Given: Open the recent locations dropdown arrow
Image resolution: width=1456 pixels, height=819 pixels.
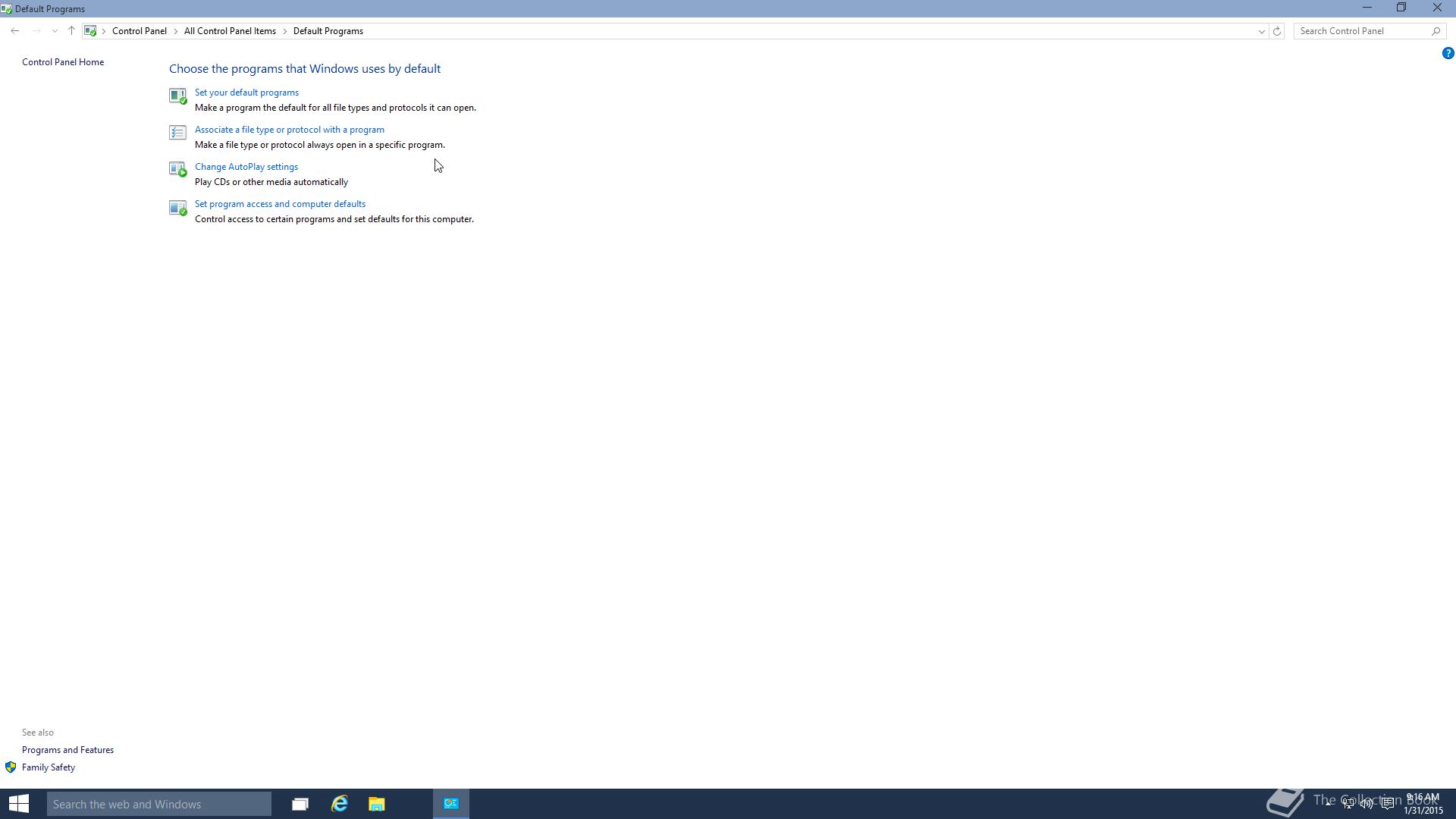Looking at the screenshot, I should [x=55, y=31].
